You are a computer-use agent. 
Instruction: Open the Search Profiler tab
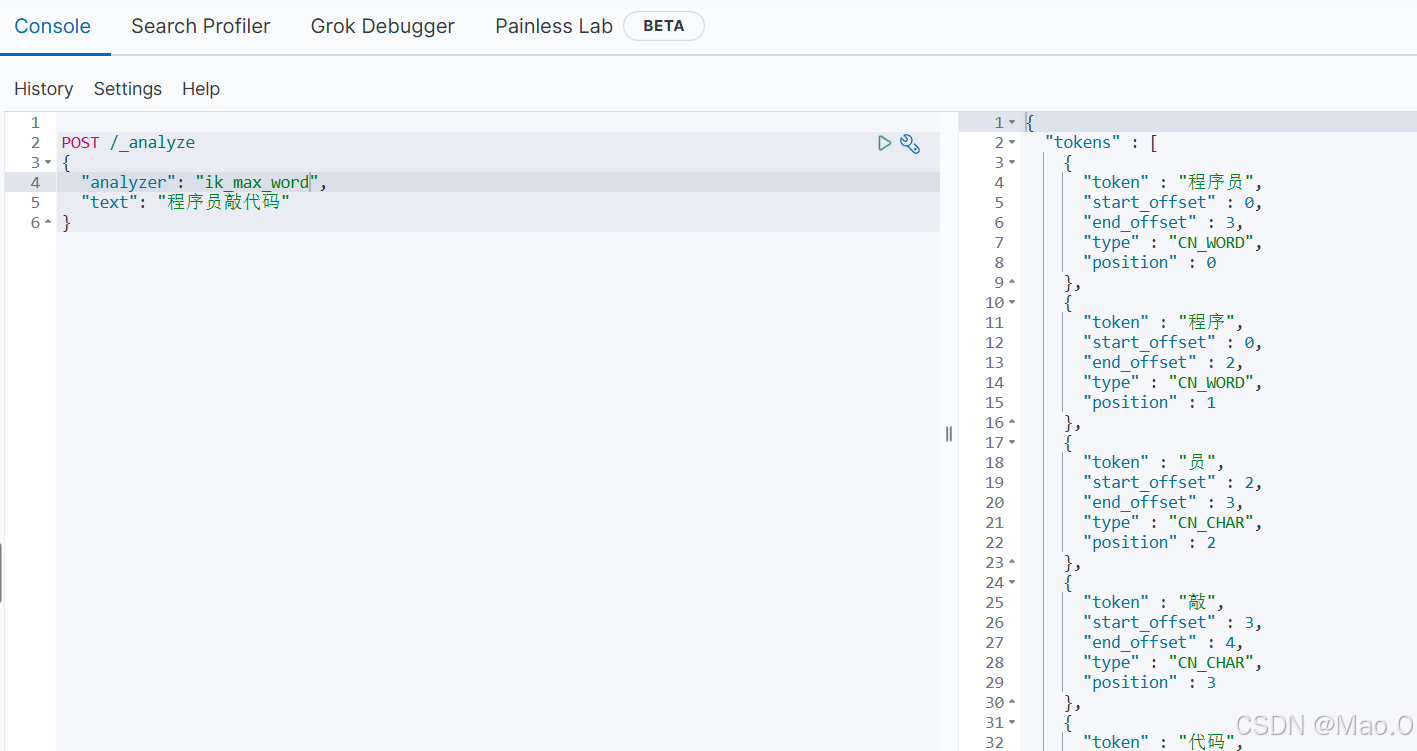click(201, 26)
